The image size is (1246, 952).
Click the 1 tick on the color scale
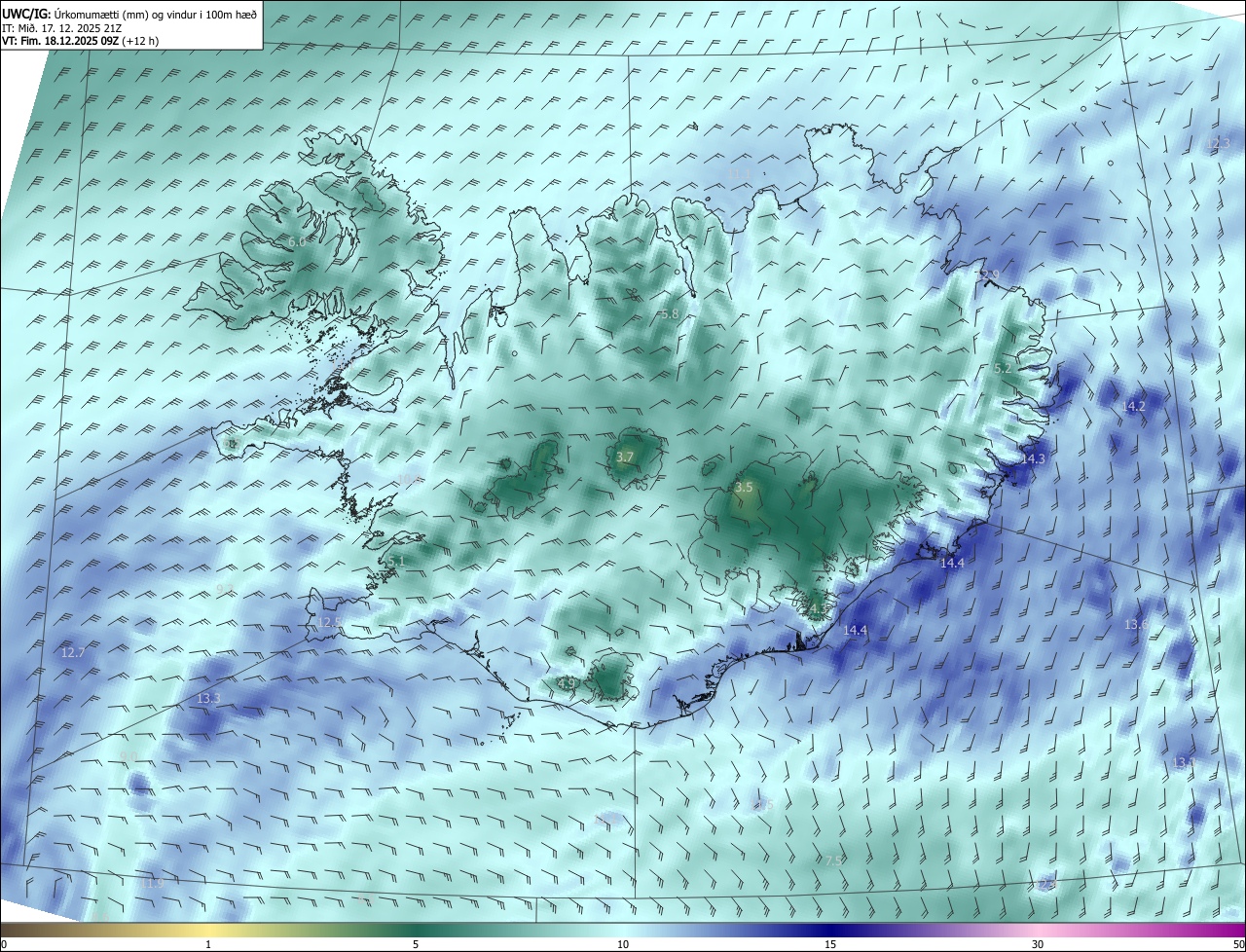pyautogui.click(x=208, y=944)
